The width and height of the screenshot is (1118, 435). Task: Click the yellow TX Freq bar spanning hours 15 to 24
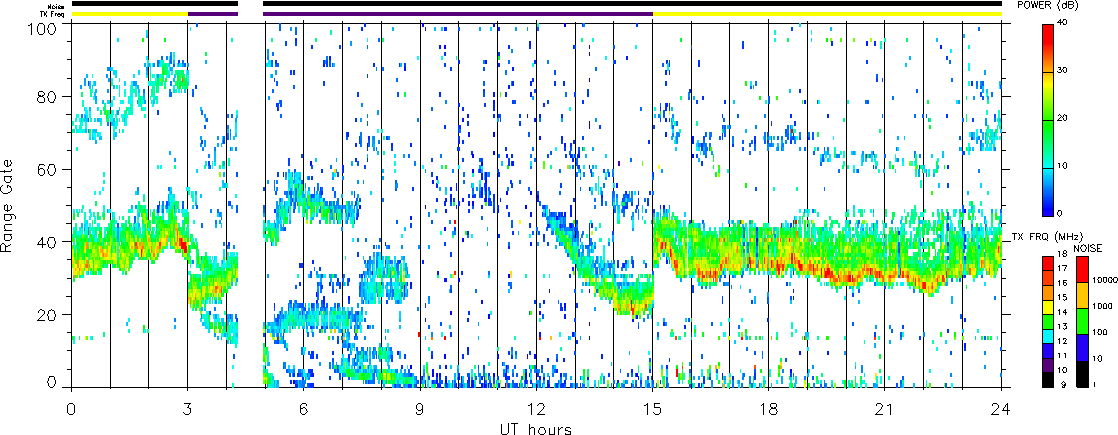(827, 14)
